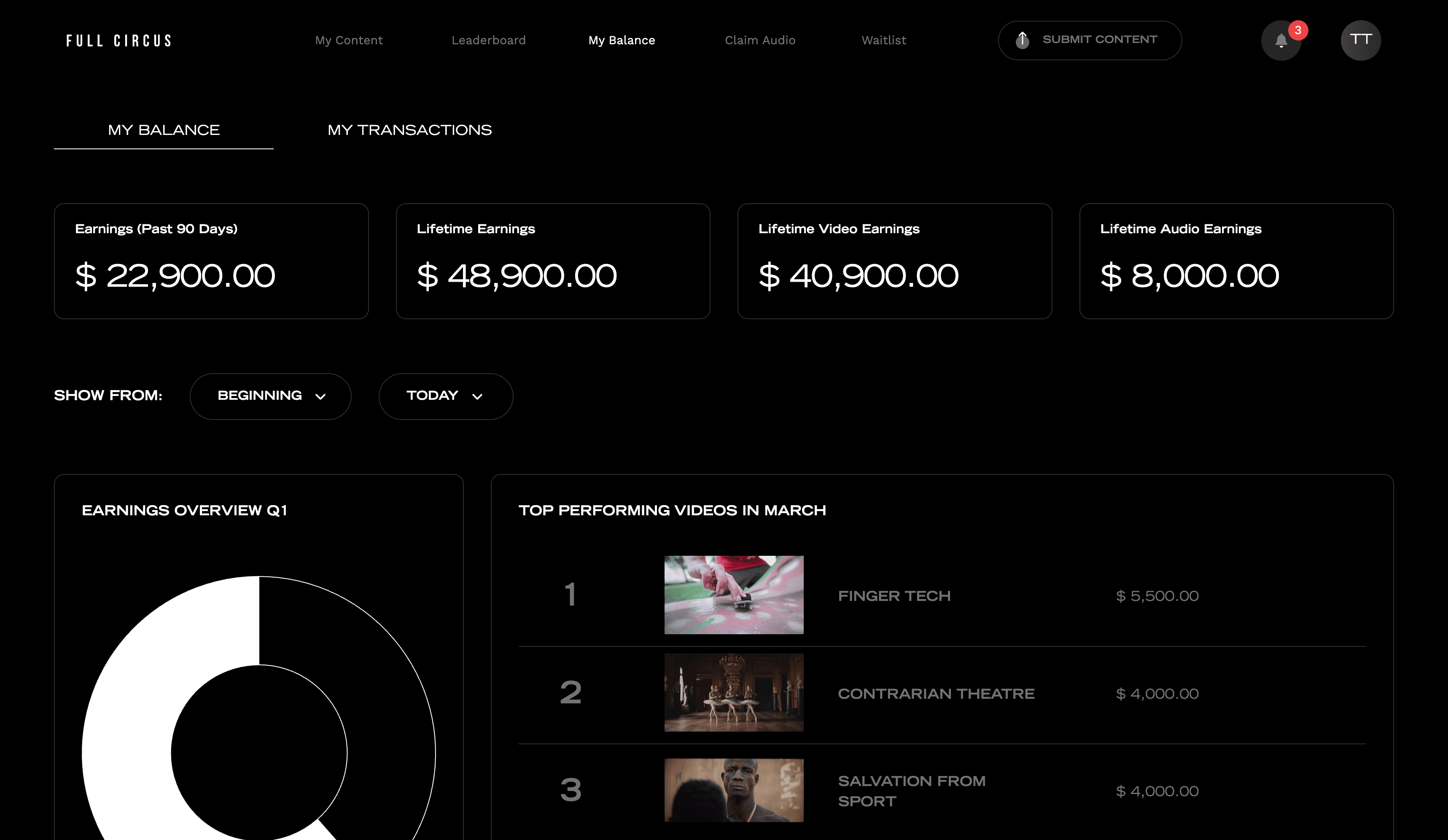1448x840 pixels.
Task: Go to Full Circus logo home
Action: pos(119,41)
